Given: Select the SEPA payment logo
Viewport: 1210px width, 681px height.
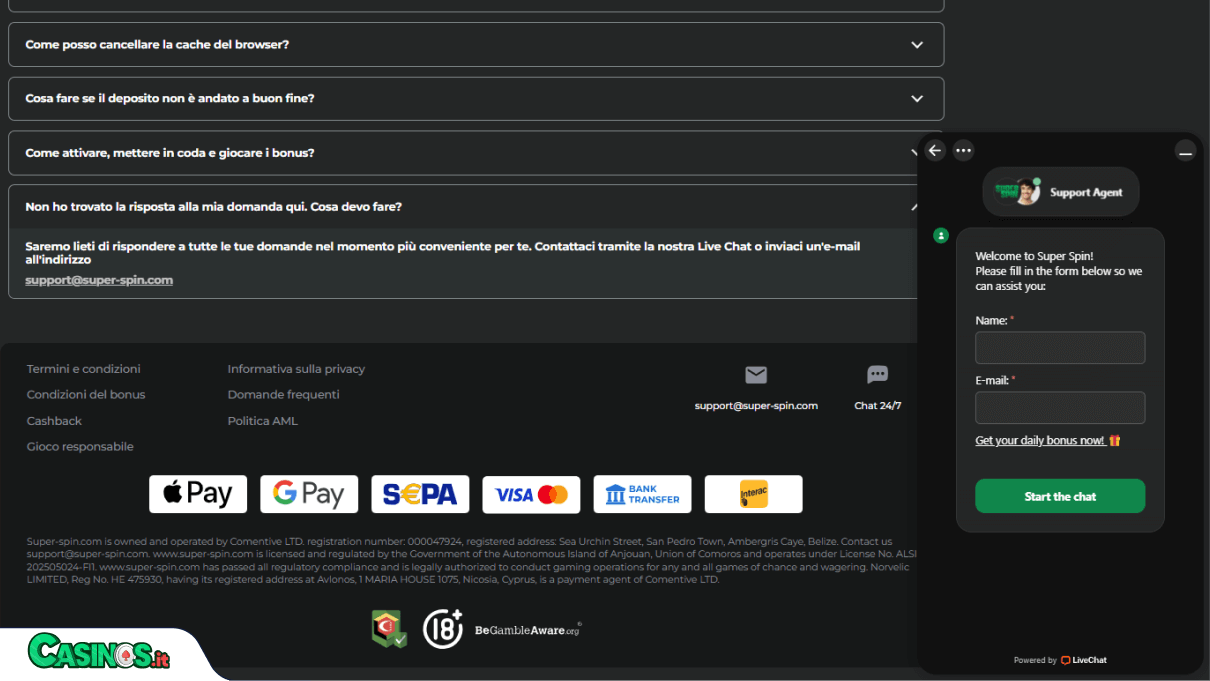Looking at the screenshot, I should pyautogui.click(x=420, y=494).
